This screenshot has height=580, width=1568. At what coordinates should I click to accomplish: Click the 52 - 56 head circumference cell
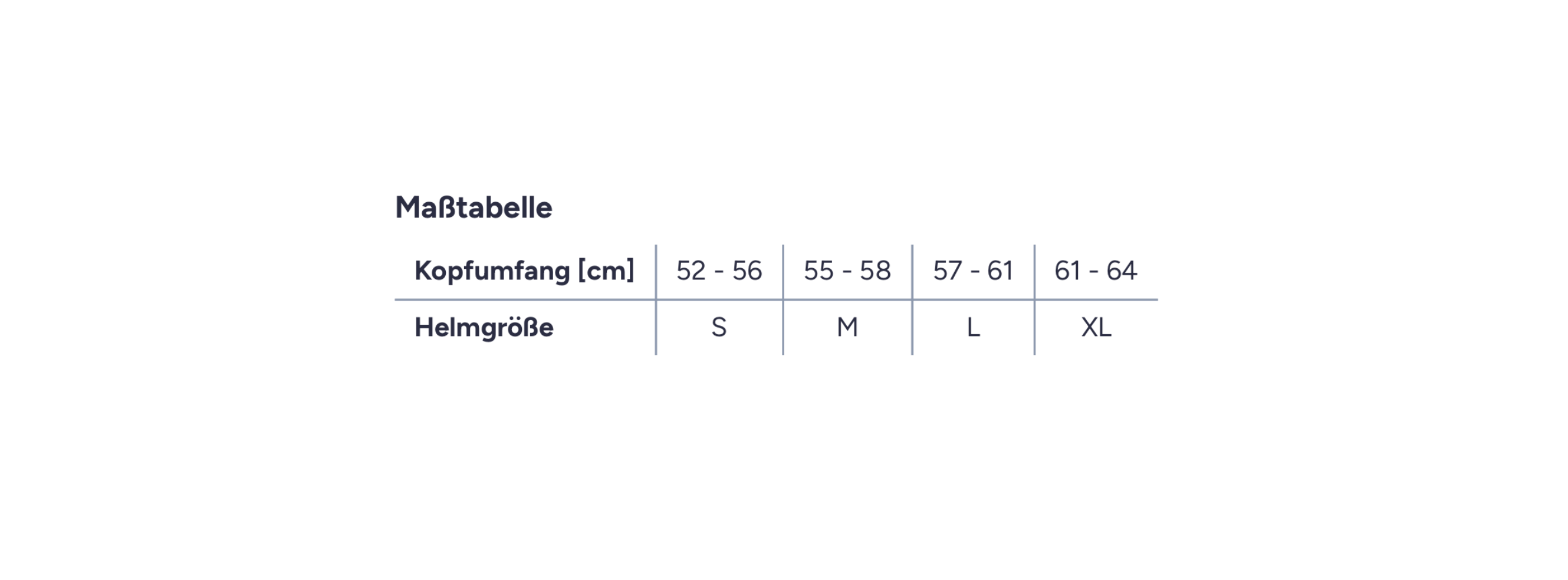719,271
